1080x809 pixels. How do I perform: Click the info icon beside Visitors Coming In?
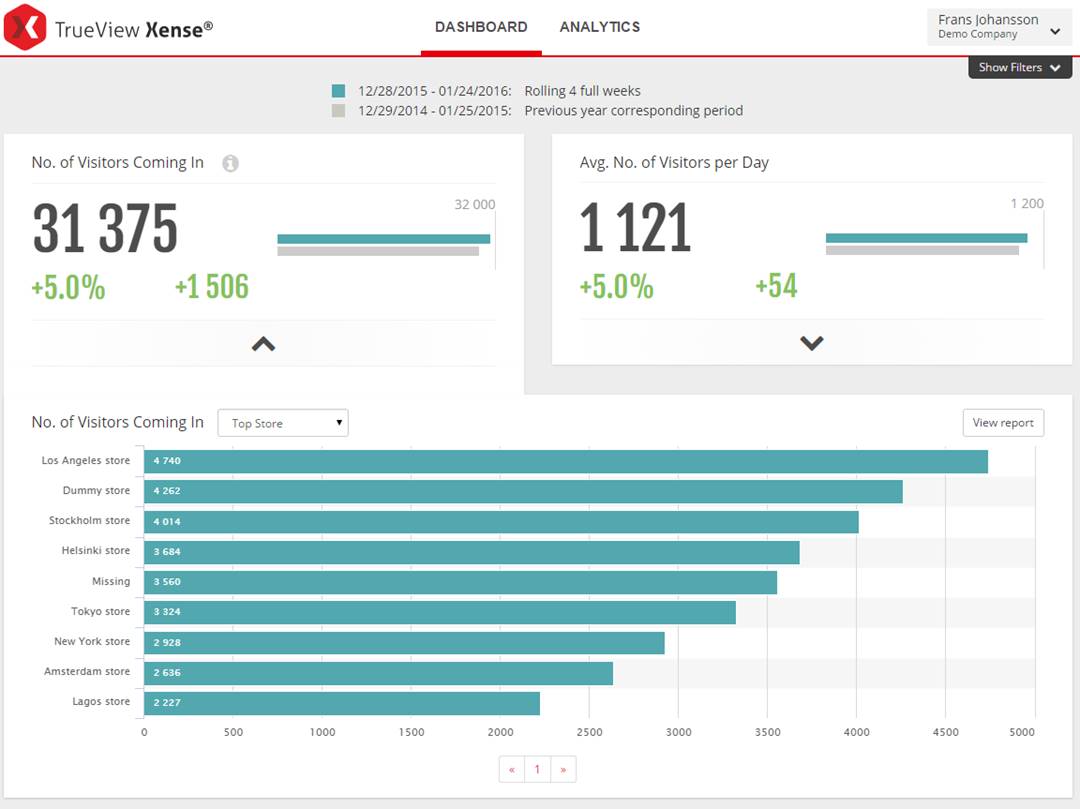(230, 163)
